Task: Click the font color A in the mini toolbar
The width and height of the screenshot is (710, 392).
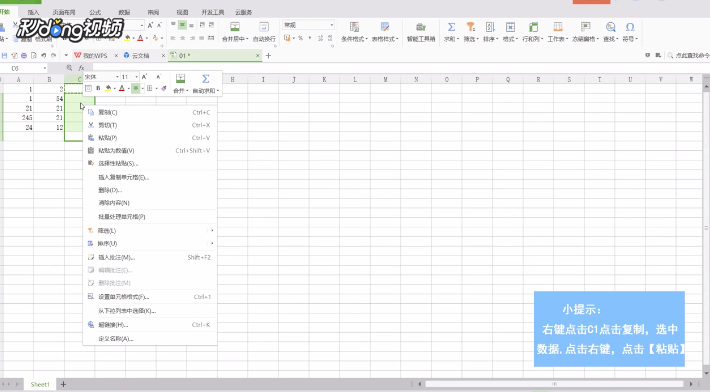Action: (x=122, y=88)
